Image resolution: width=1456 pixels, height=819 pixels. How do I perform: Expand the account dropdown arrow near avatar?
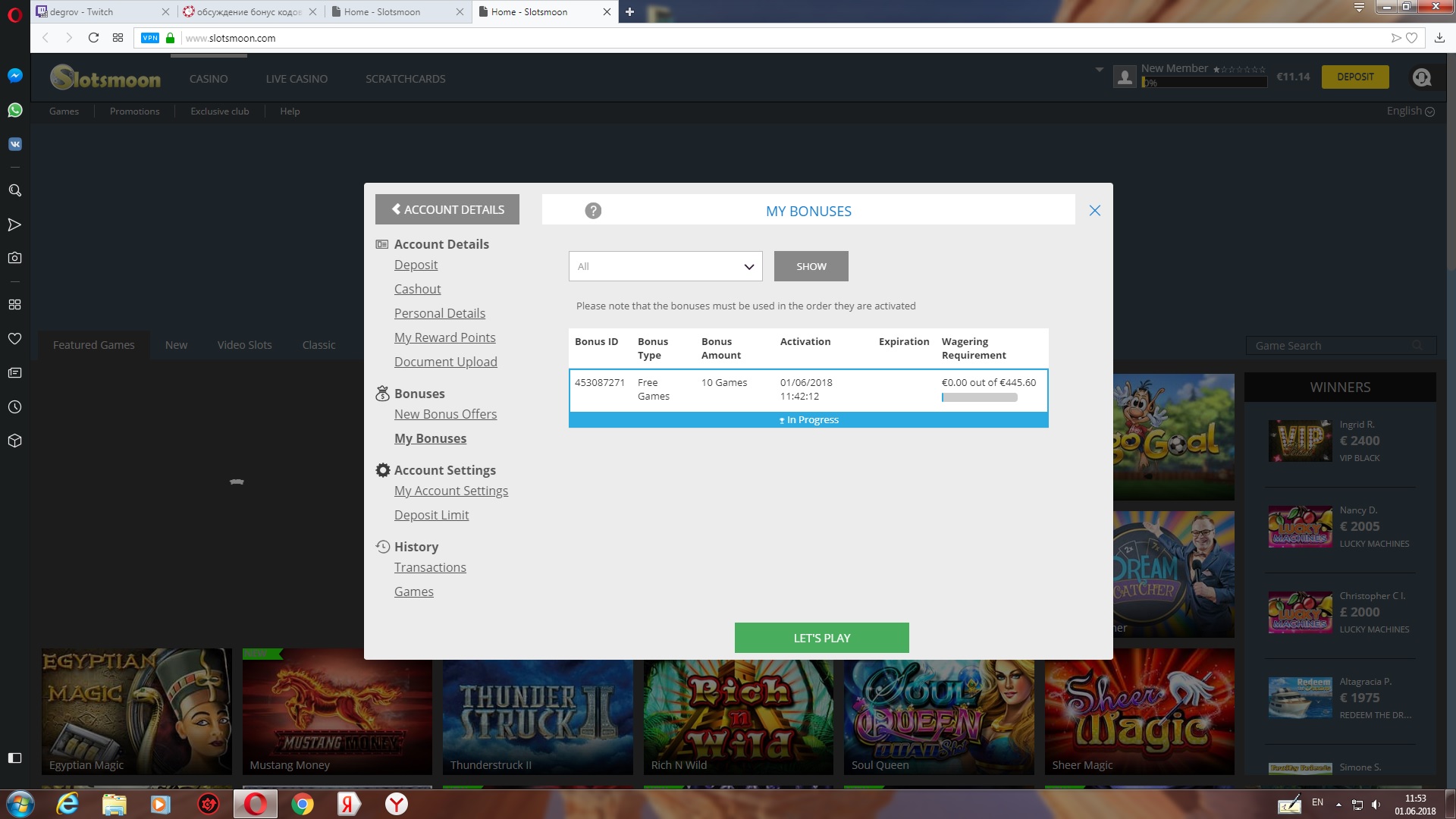[1099, 70]
